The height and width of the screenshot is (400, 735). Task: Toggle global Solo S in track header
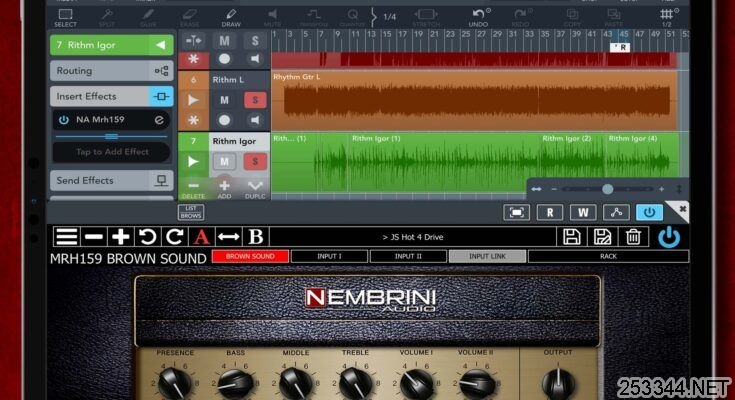[x=255, y=41]
